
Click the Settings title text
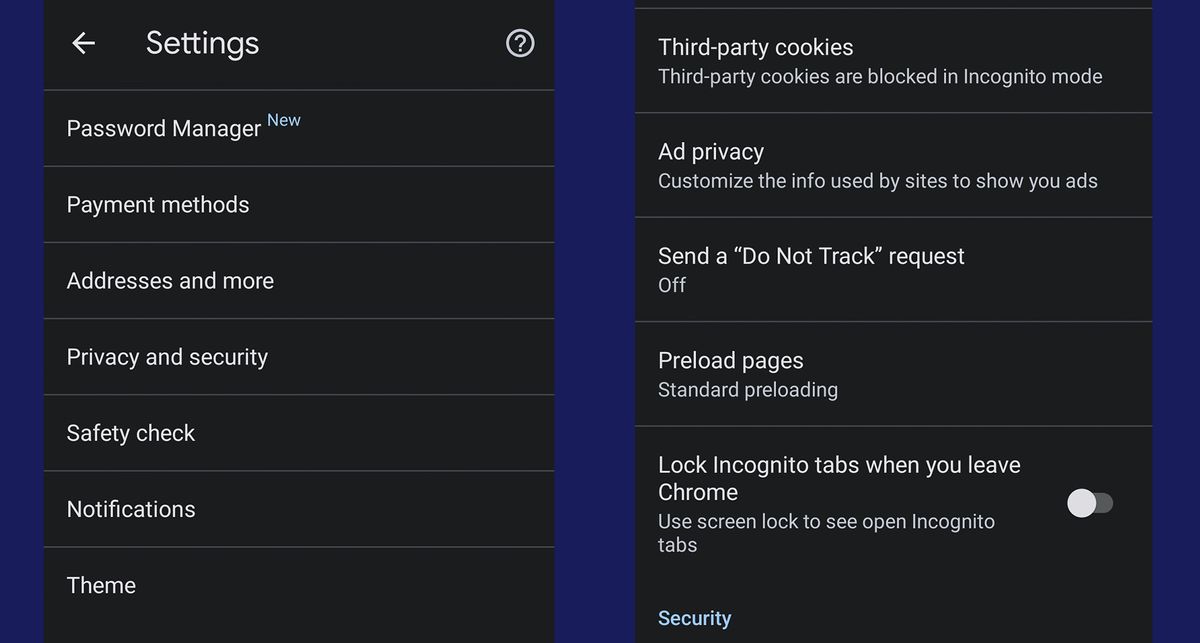[202, 43]
